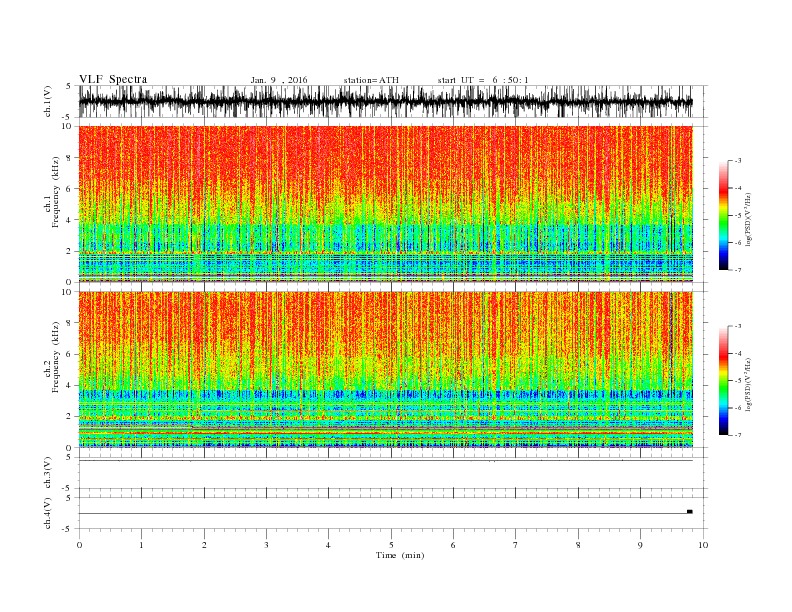Click the "start UT = 6:50:1" header text

(483, 80)
